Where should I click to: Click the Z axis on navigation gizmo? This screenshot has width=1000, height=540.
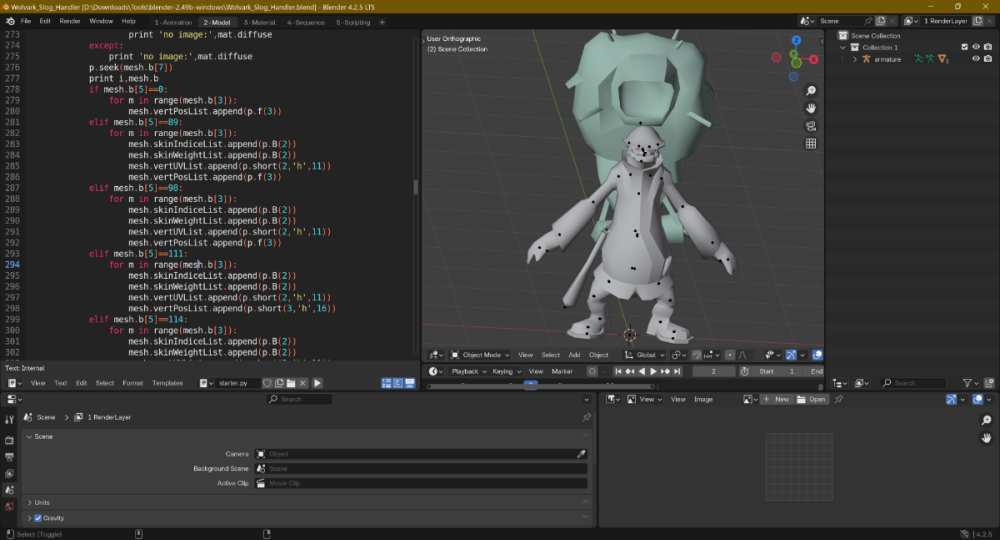coord(796,40)
